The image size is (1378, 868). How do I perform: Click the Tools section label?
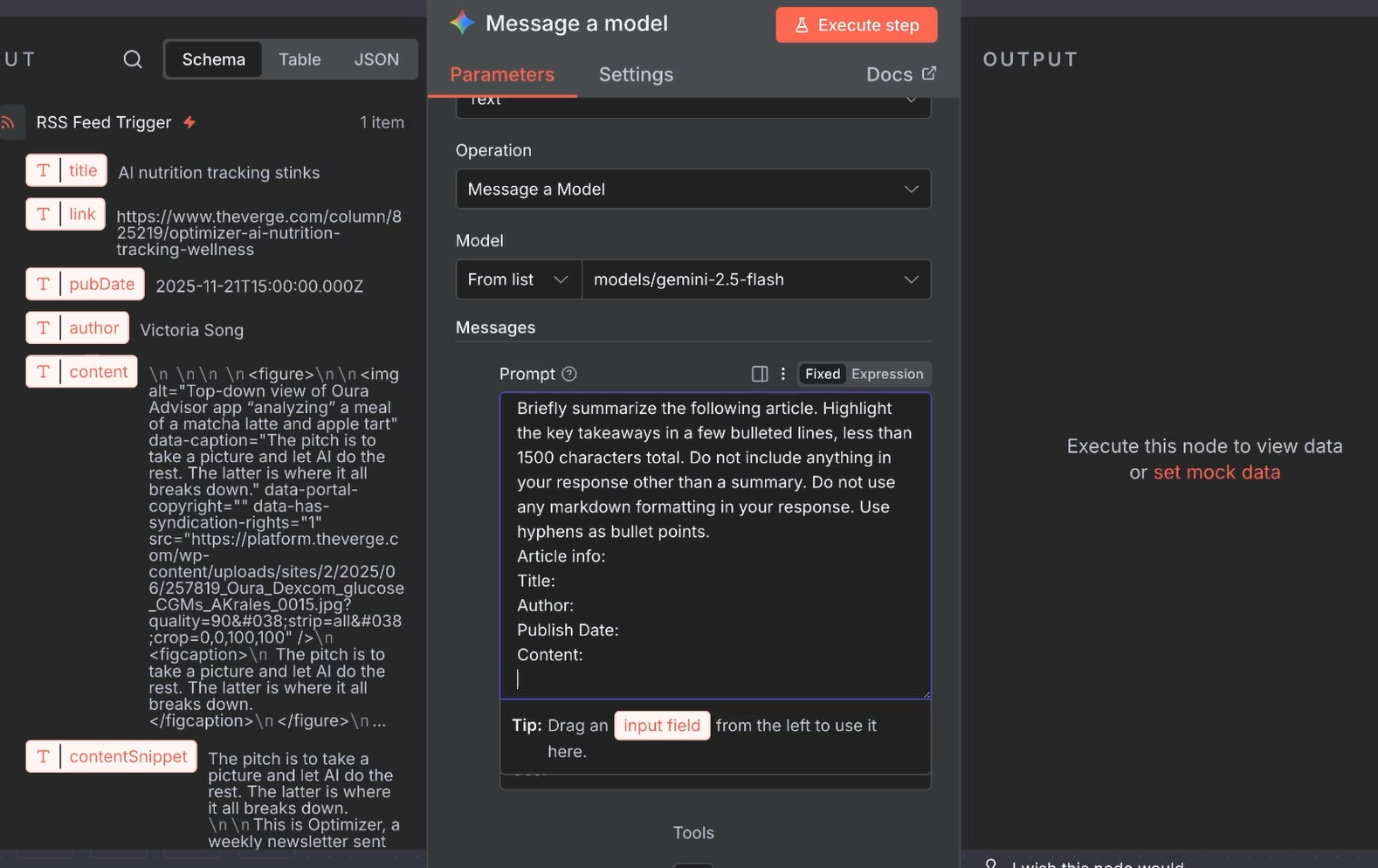693,833
